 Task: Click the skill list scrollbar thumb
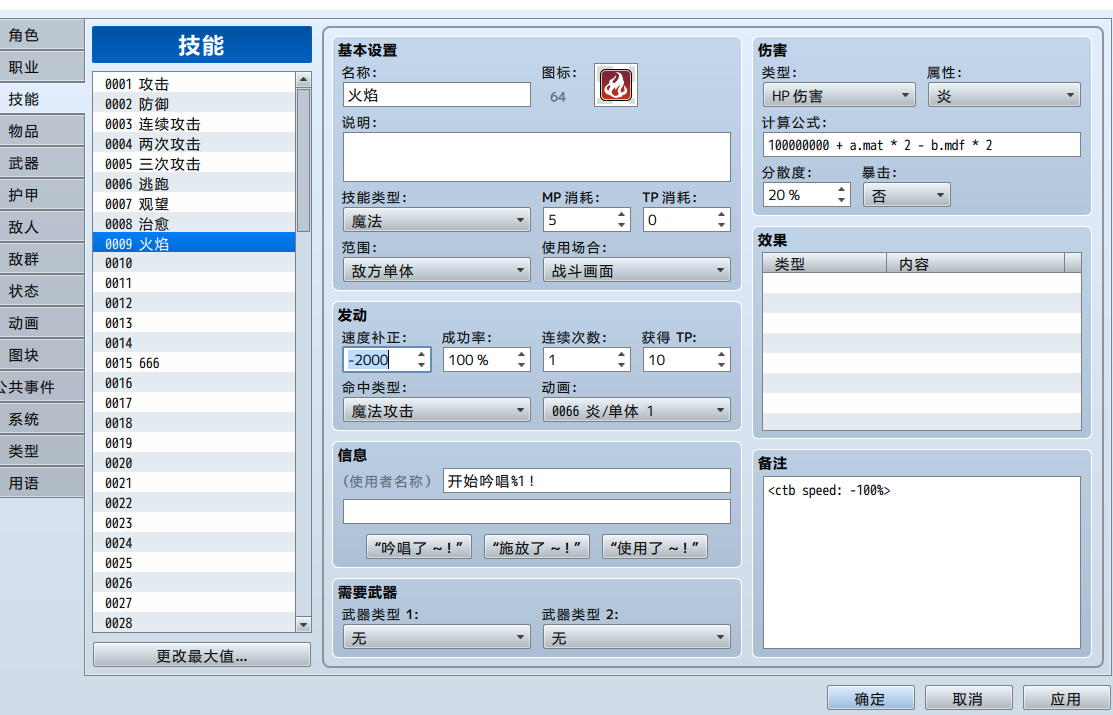303,160
